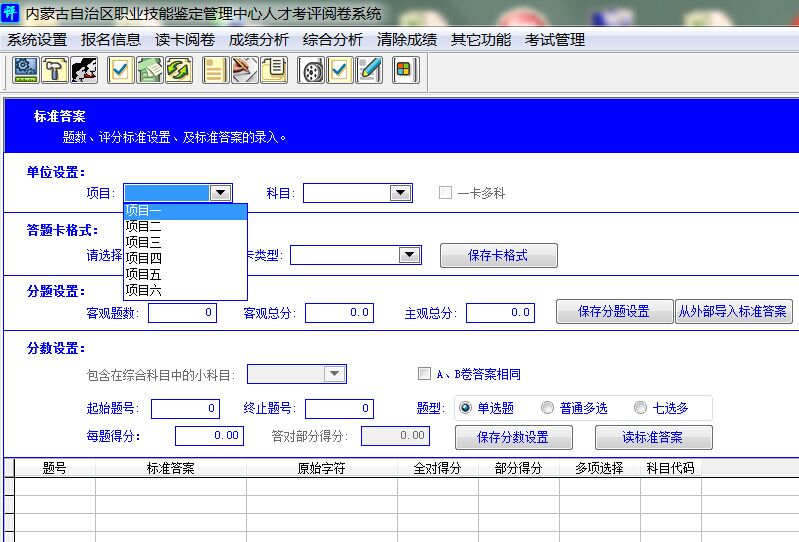Click the people silhouettes toolbar icon
The height and width of the screenshot is (542, 799).
tap(83, 70)
